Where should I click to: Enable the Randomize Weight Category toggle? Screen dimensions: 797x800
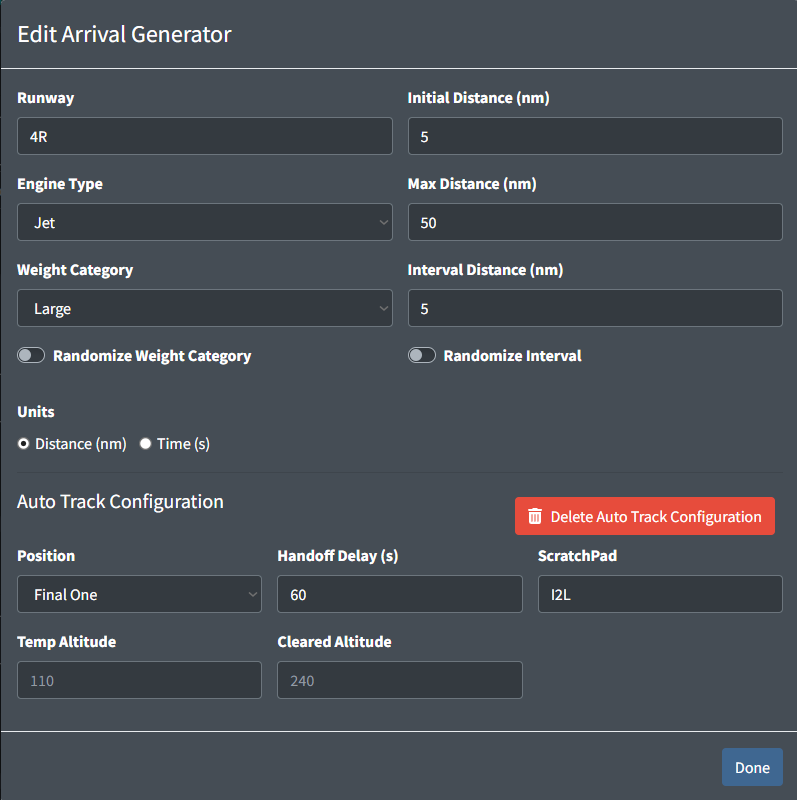31,355
